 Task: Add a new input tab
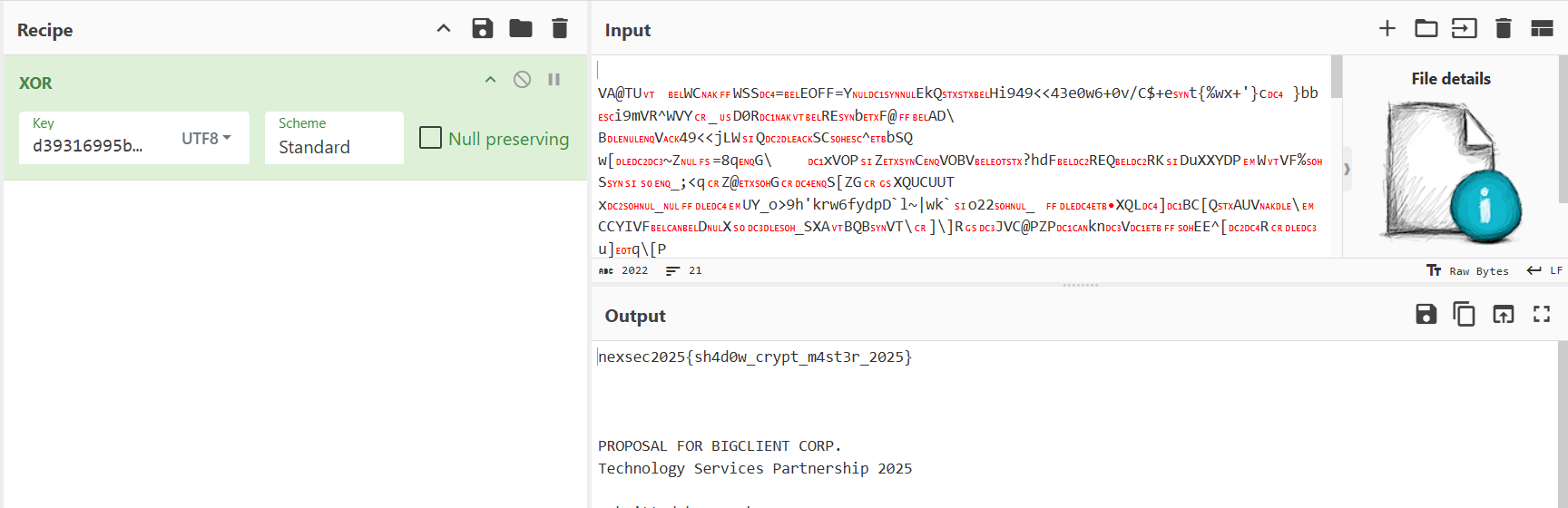tap(1387, 29)
